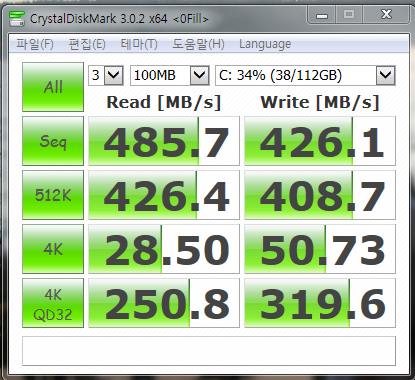Open the 파일(F) menu
The width and height of the screenshot is (415, 380).
tap(35, 44)
